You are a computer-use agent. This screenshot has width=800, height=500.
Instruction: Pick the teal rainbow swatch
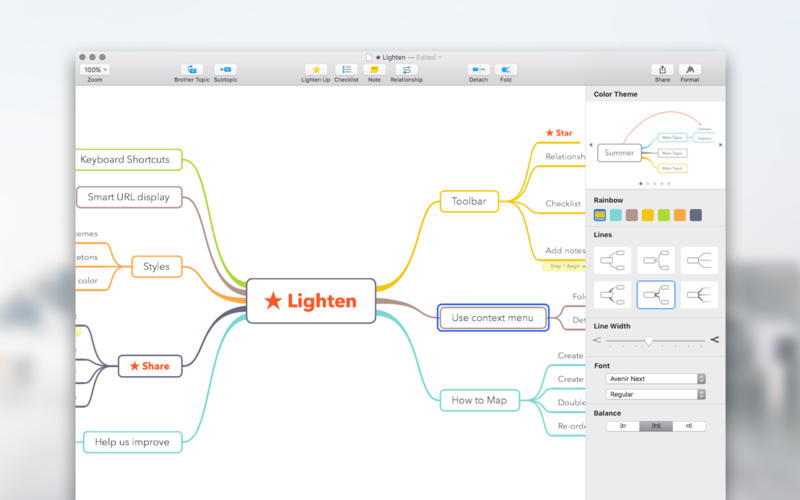(616, 215)
